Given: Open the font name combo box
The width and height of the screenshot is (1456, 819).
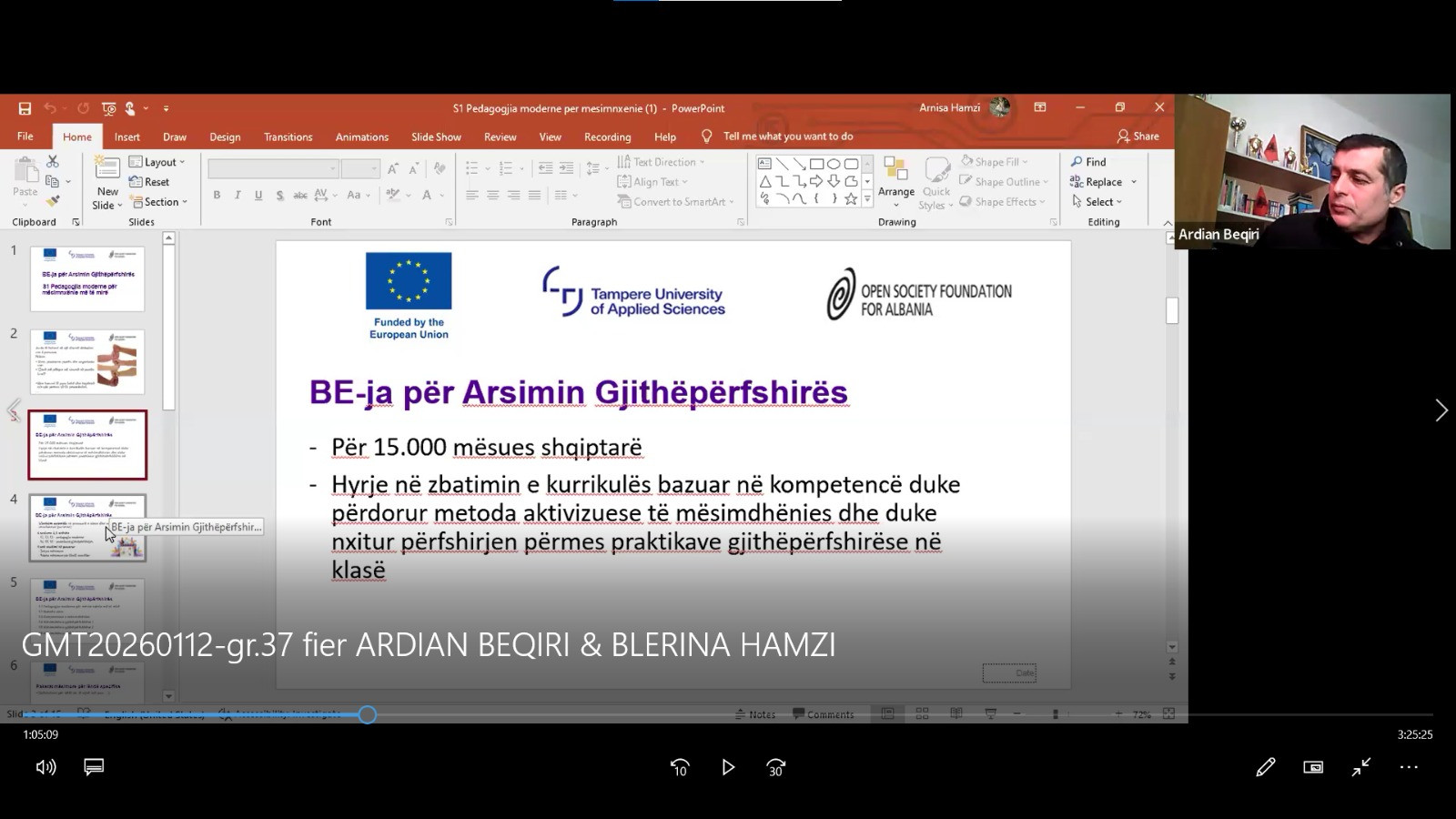Looking at the screenshot, I should tap(273, 169).
